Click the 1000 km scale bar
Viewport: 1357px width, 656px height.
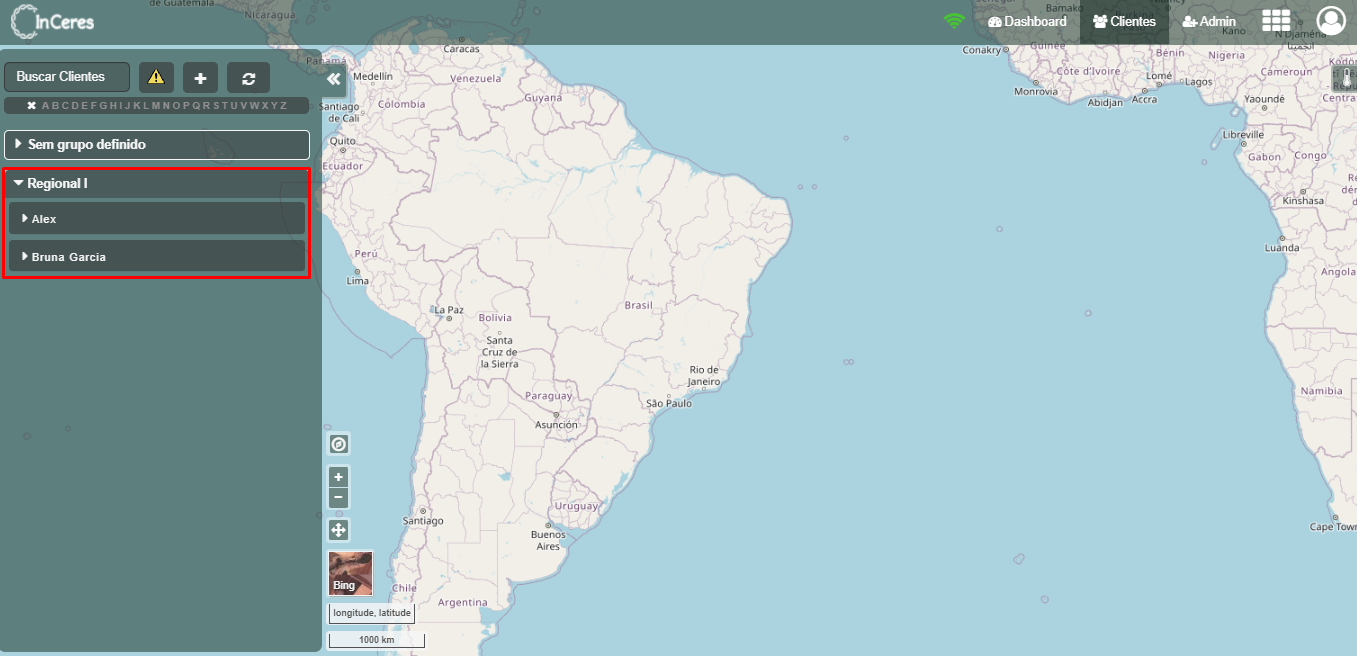click(x=377, y=640)
